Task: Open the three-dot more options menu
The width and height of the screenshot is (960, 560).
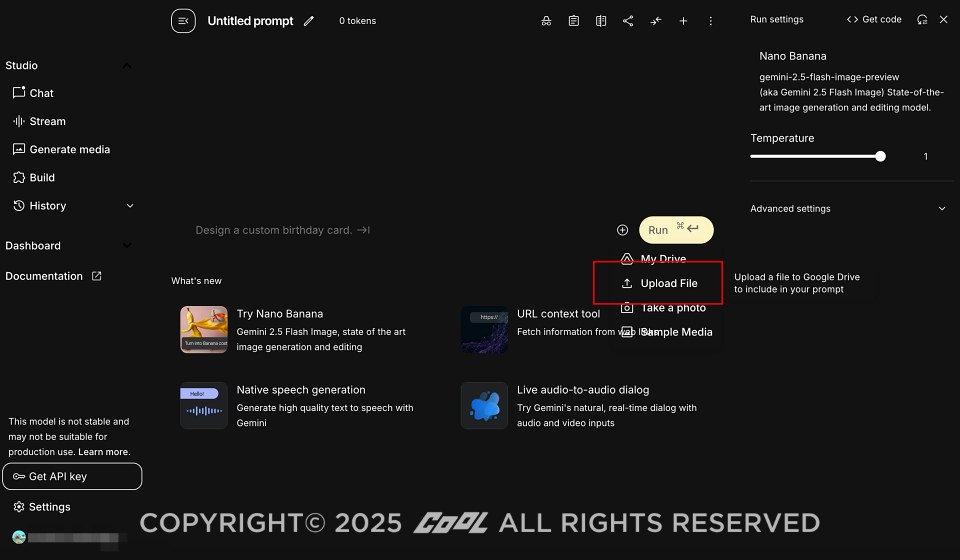Action: click(x=711, y=21)
